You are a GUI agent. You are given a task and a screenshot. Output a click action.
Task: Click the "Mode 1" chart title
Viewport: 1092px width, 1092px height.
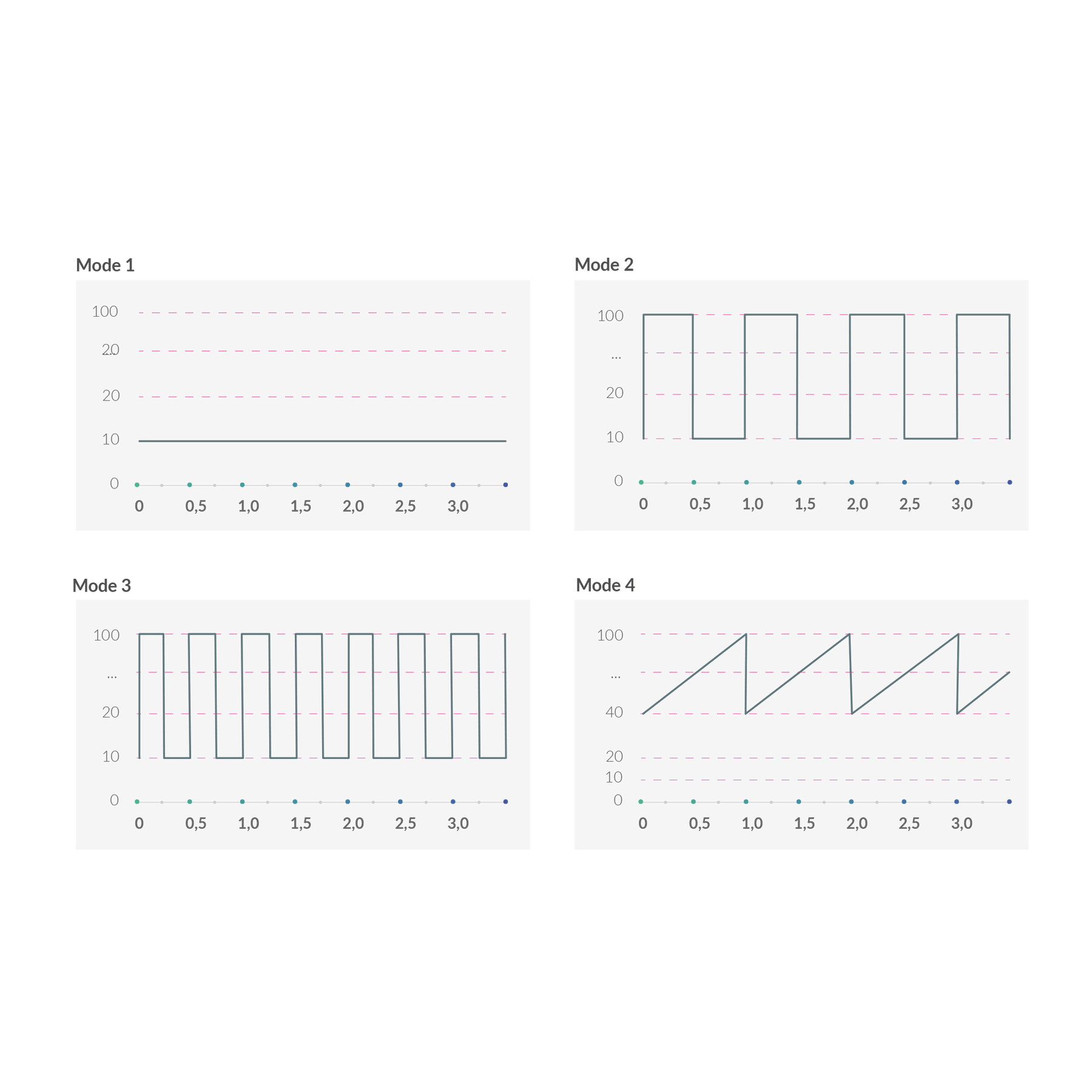click(105, 265)
